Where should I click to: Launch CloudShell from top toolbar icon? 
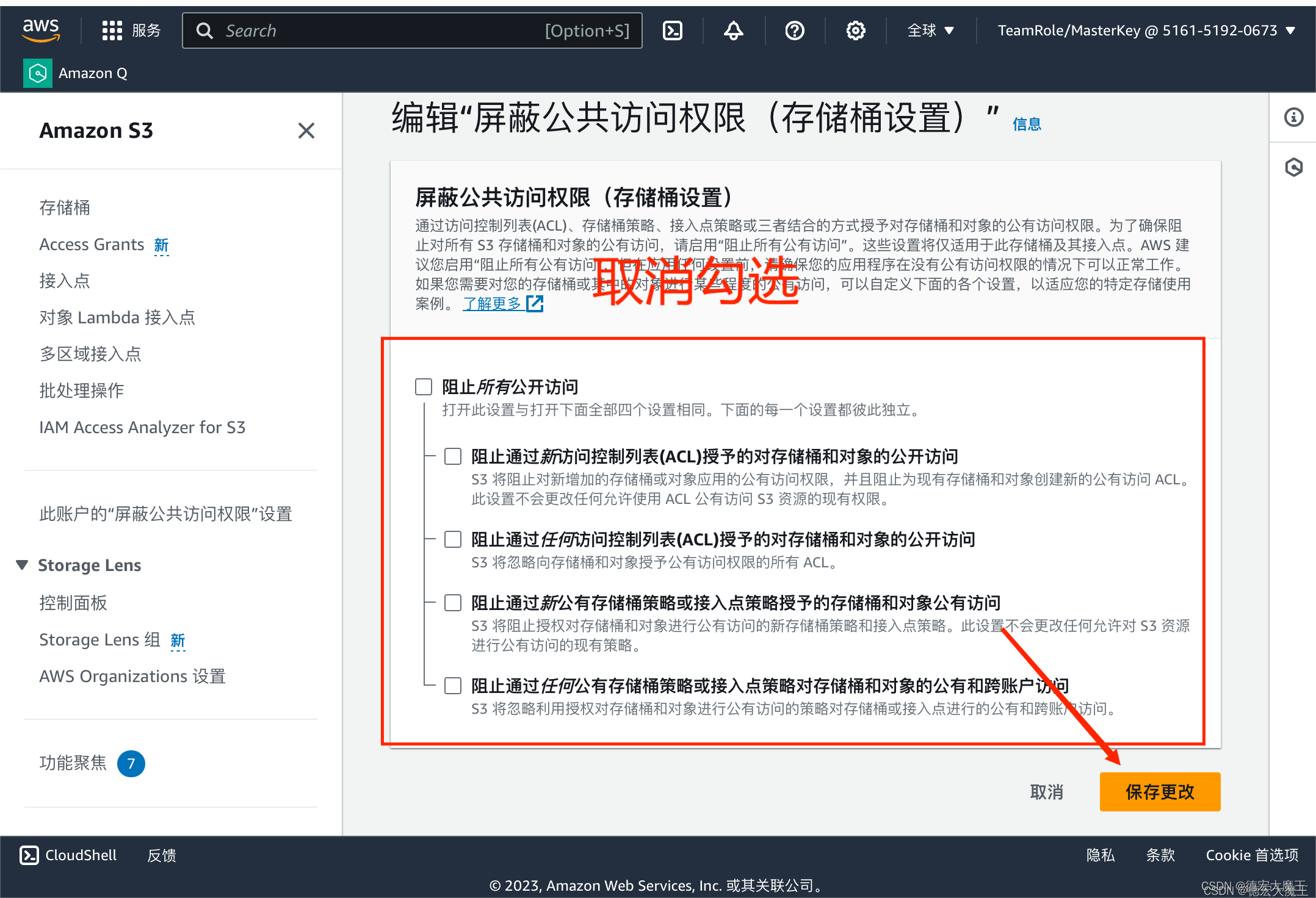(x=673, y=31)
